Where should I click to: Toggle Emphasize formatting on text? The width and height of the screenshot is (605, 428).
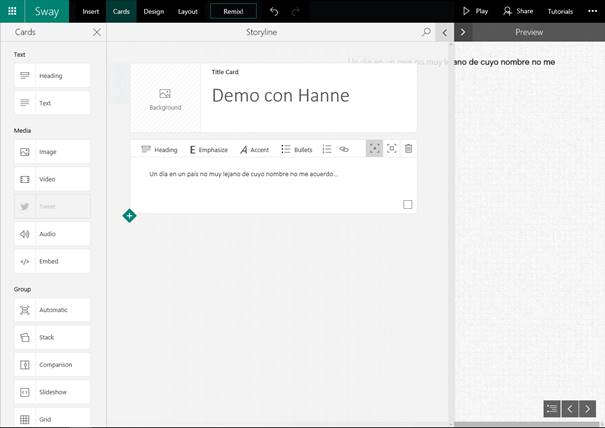click(208, 149)
